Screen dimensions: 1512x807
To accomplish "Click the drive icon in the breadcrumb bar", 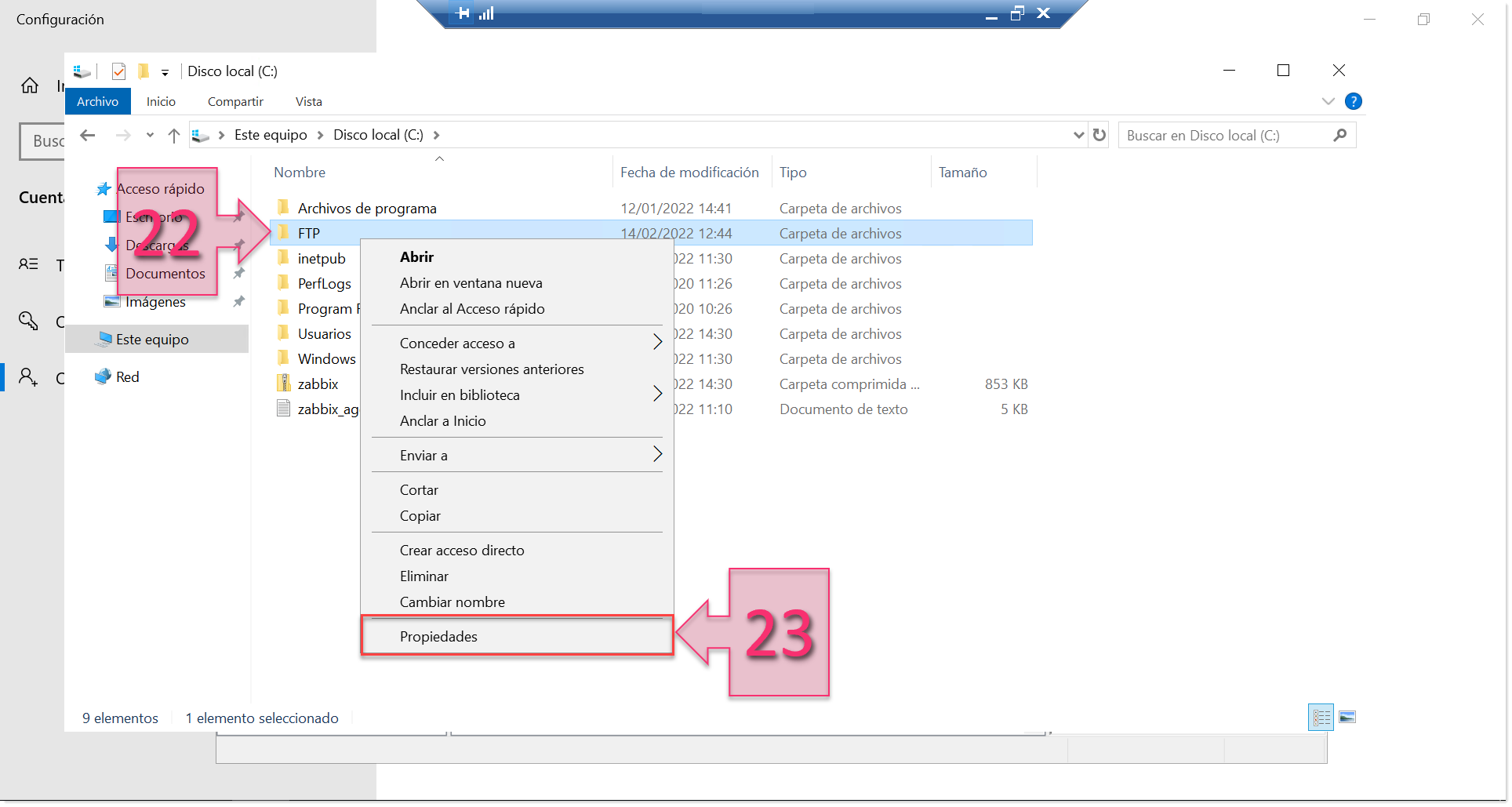I will [200, 134].
